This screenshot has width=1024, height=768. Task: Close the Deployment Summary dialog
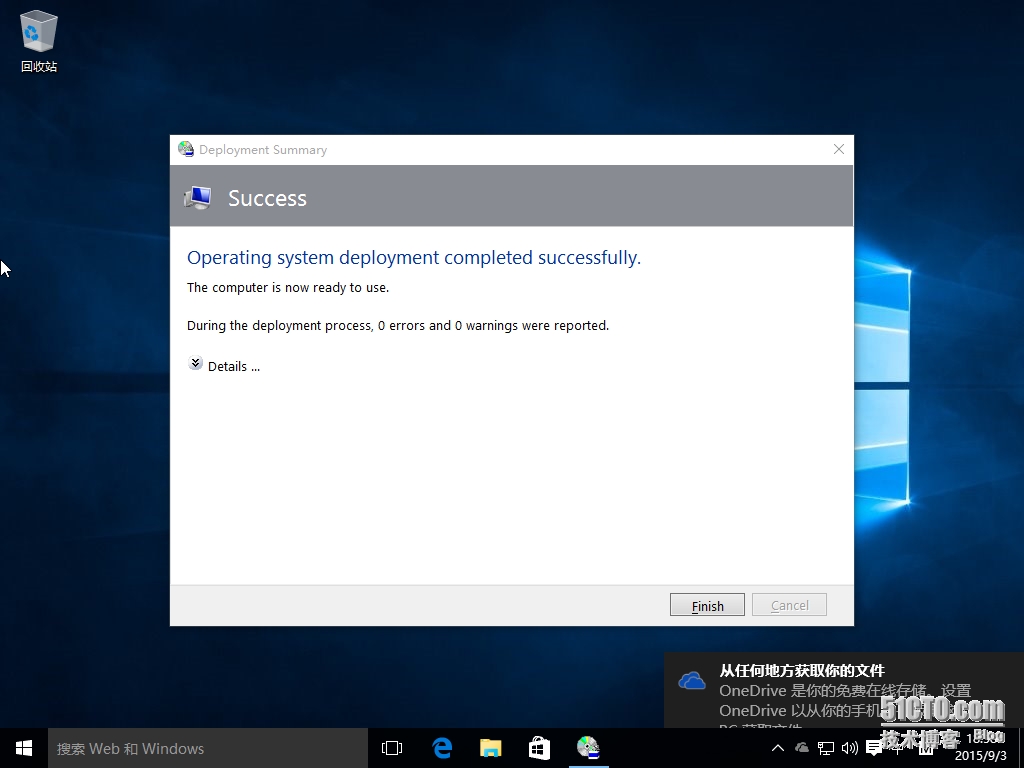point(839,150)
